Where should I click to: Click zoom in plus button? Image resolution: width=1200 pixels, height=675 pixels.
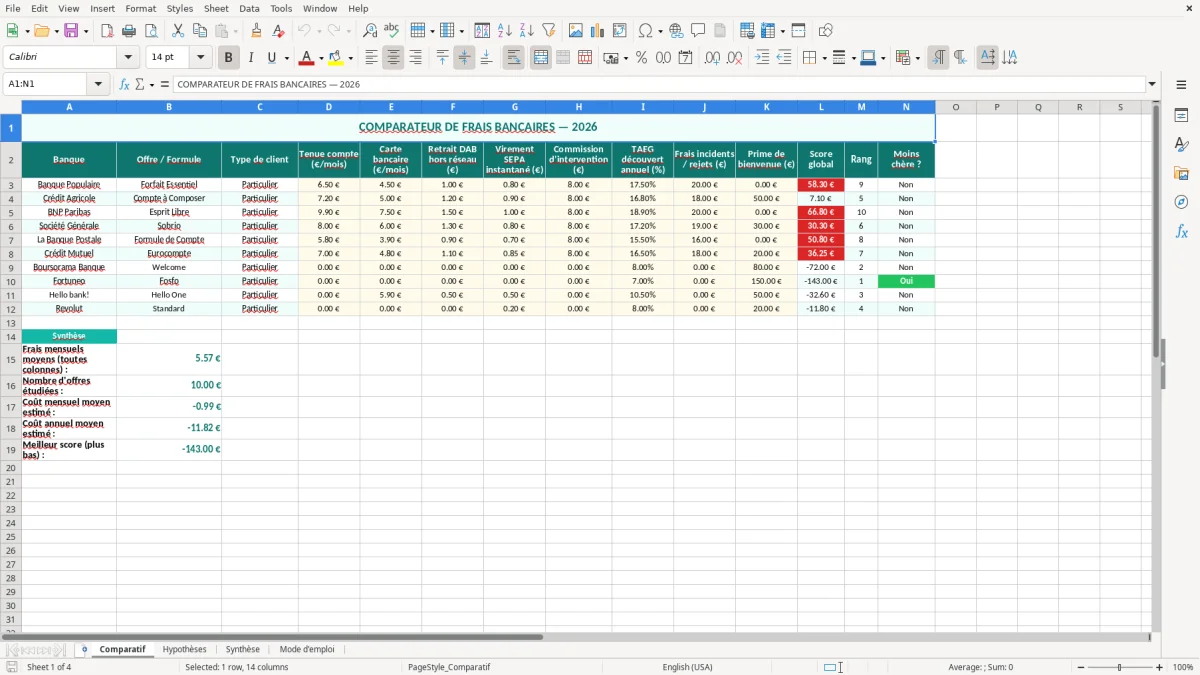tap(1160, 667)
